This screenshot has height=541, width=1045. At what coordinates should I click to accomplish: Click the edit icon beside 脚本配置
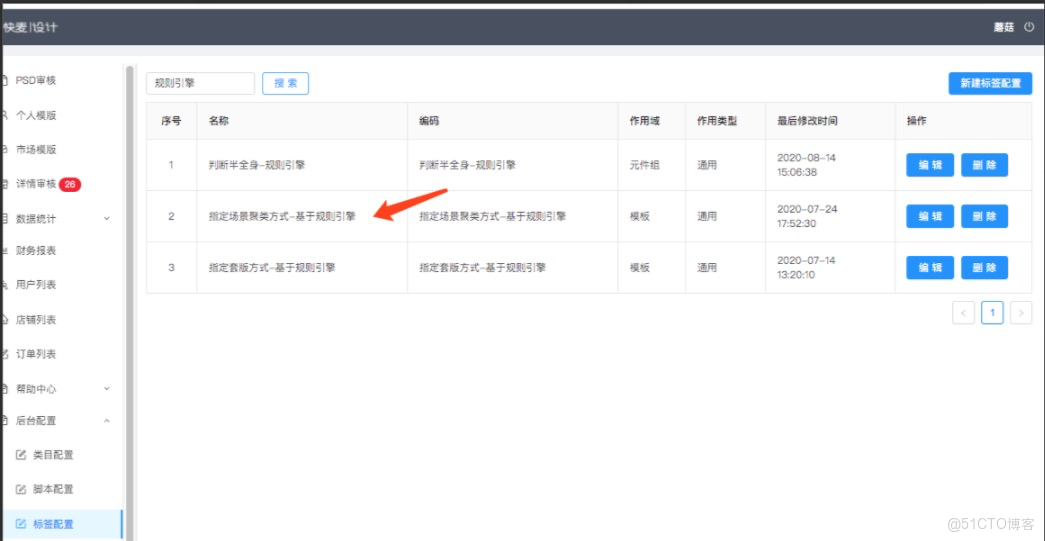point(21,489)
